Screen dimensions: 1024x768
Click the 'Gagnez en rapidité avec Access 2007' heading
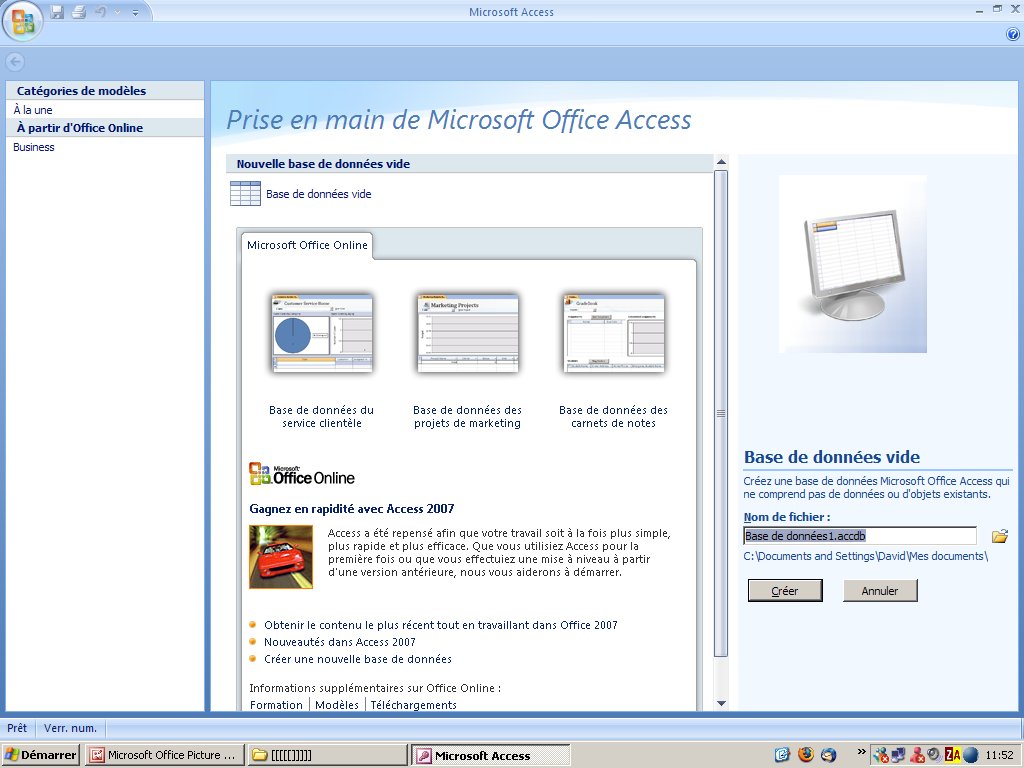[352, 509]
